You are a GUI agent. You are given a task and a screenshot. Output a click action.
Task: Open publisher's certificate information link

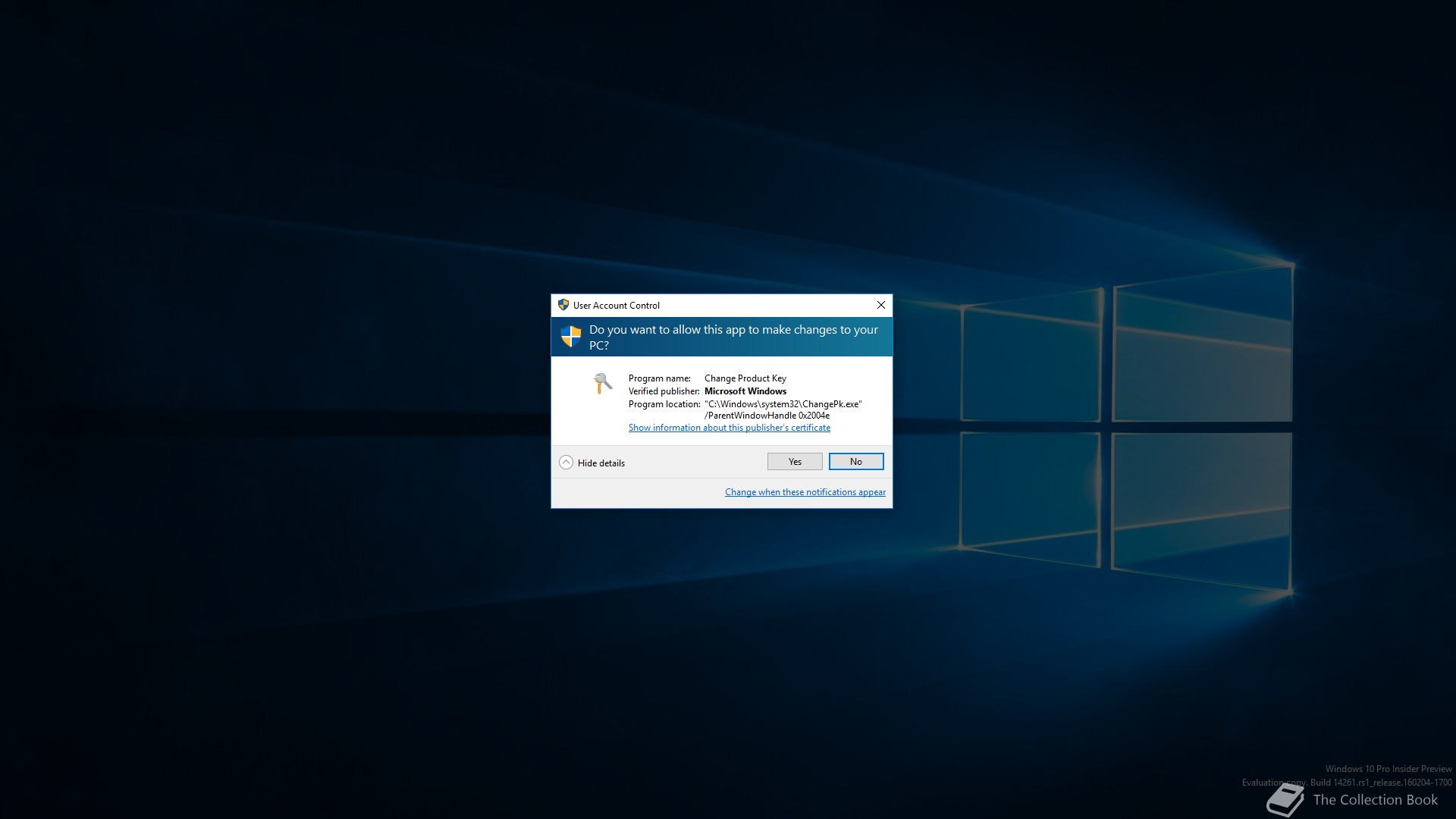tap(729, 428)
